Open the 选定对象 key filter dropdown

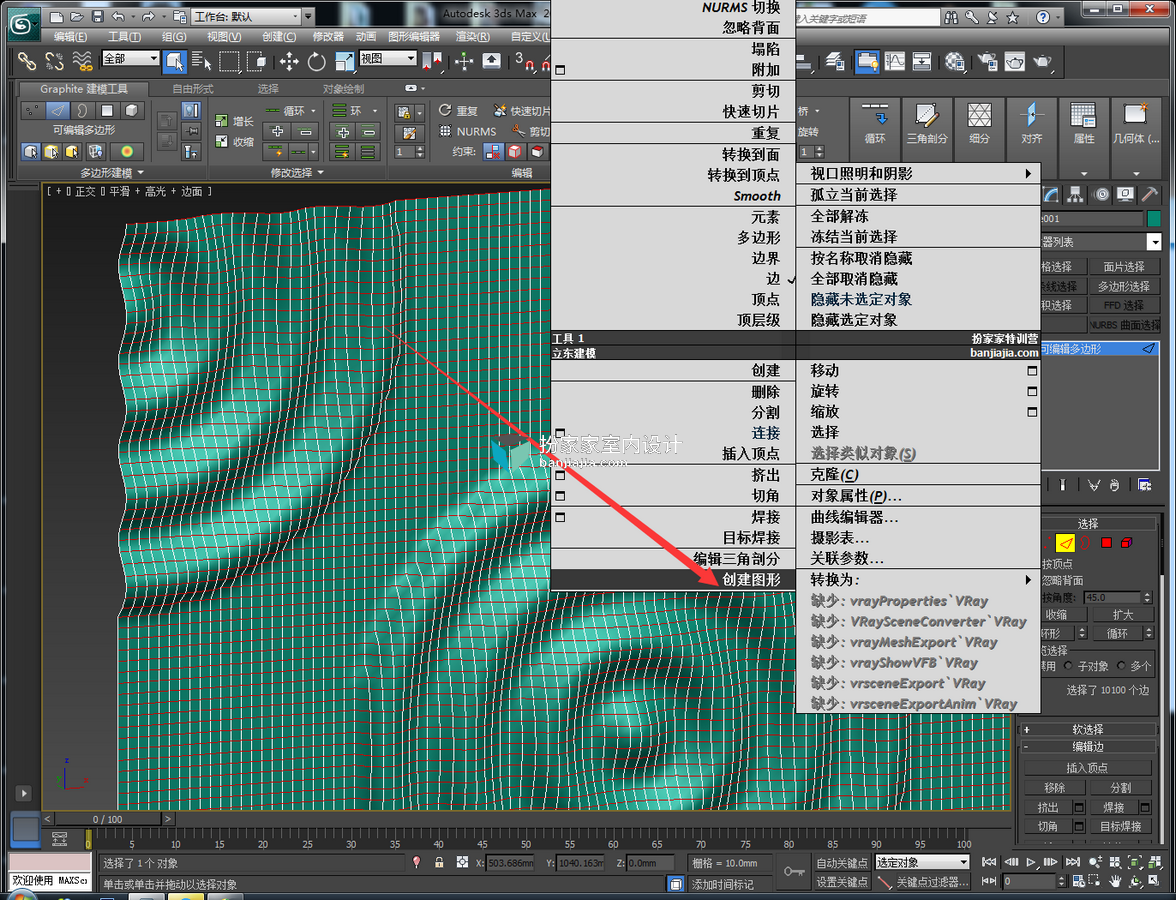[x=922, y=862]
